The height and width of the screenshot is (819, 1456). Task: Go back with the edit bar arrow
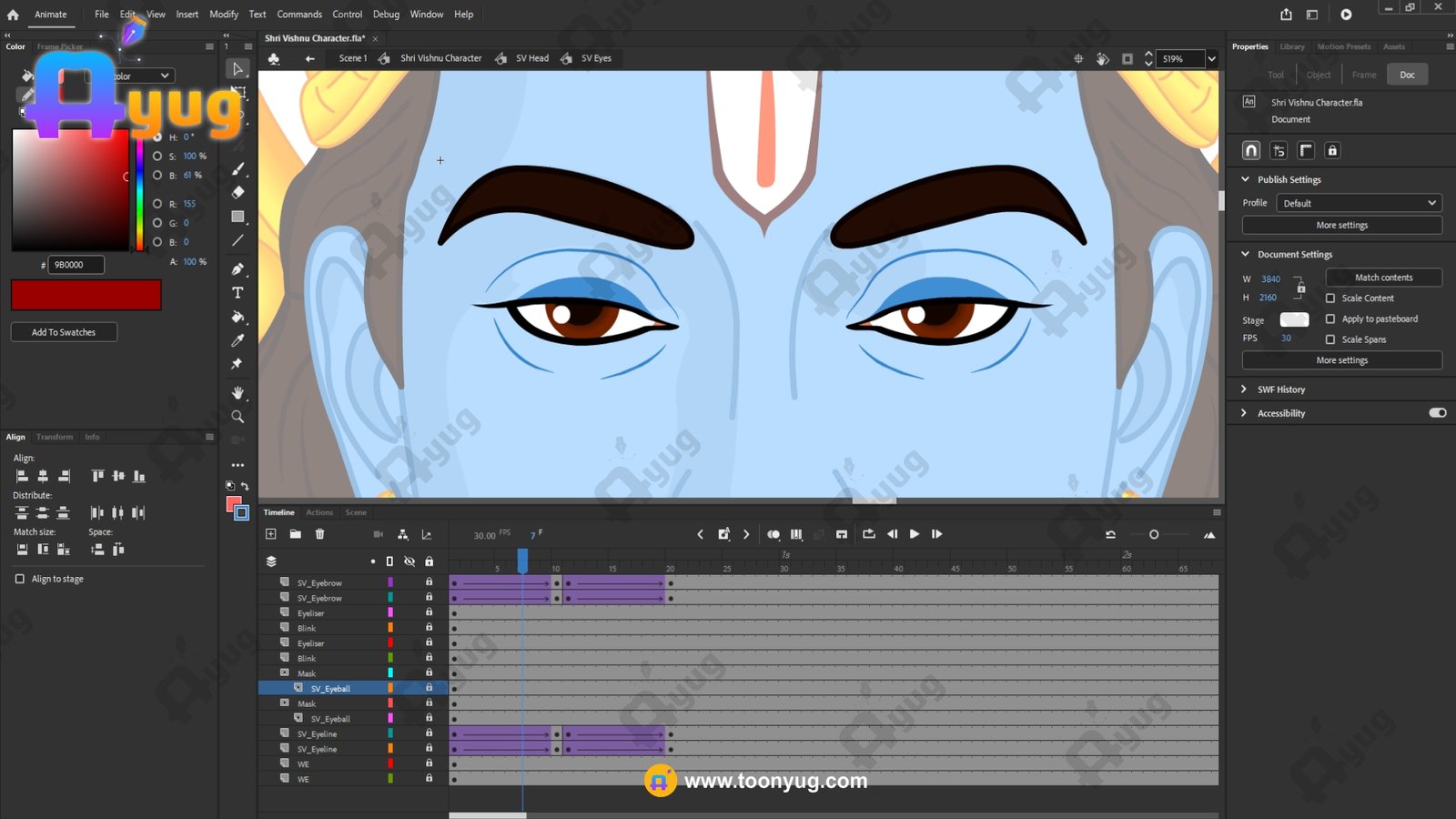309,58
